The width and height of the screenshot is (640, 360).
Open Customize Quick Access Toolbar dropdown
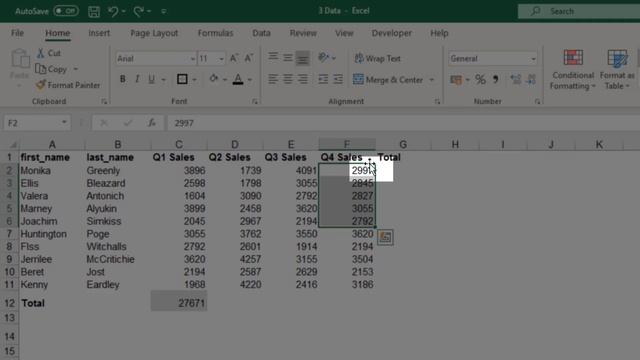coord(163,11)
